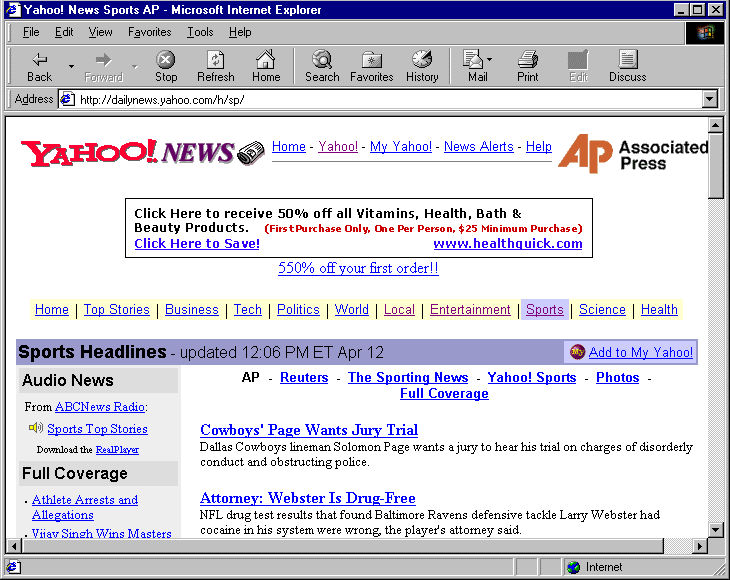Viewport: 730px width, 580px height.
Task: Open the Help menu
Action: 240,32
